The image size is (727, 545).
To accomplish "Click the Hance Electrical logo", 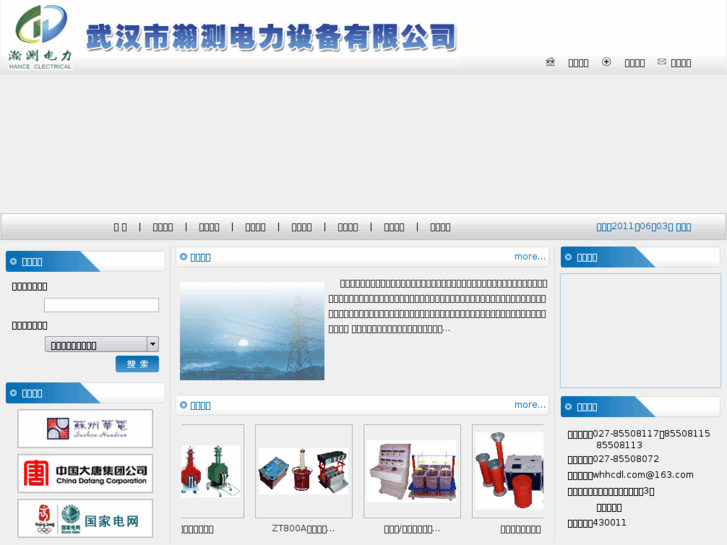I will [x=40, y=37].
